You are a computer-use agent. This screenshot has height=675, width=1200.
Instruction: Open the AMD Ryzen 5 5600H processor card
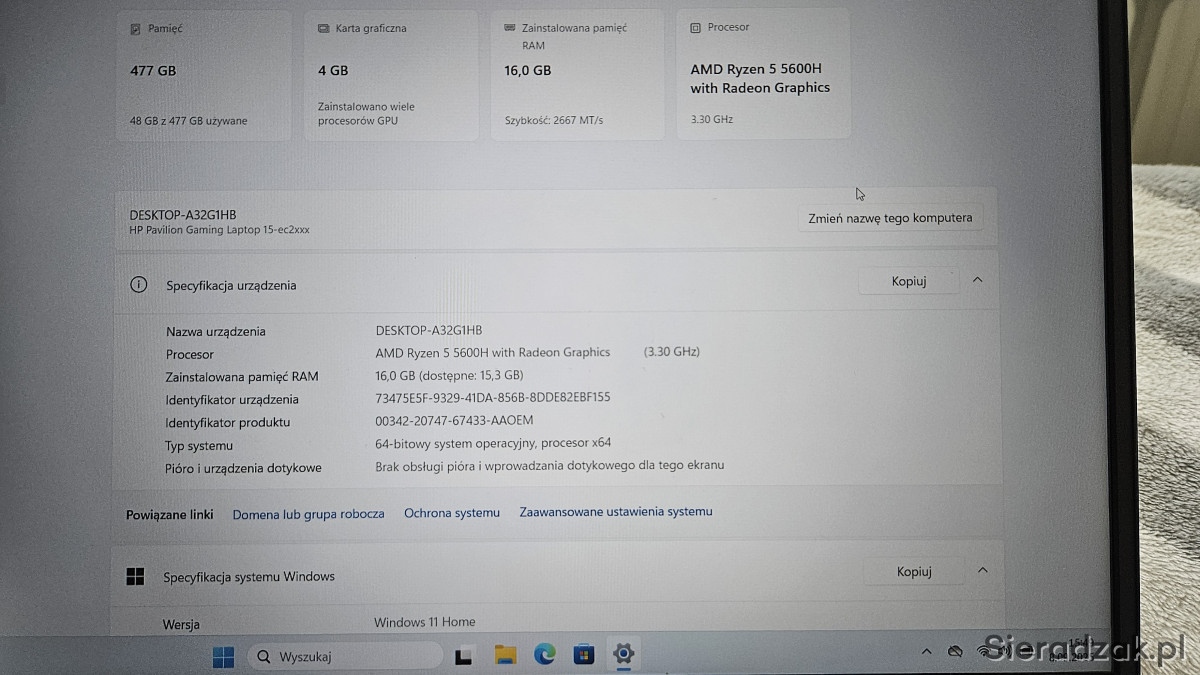point(763,73)
